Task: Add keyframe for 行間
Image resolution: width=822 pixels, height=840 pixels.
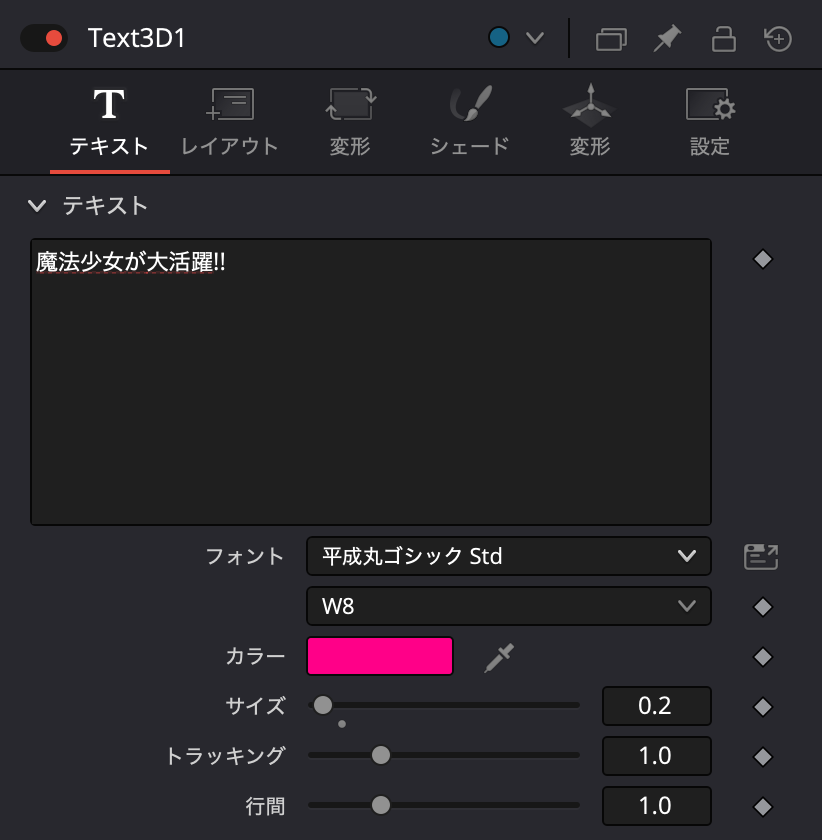Action: pos(763,807)
